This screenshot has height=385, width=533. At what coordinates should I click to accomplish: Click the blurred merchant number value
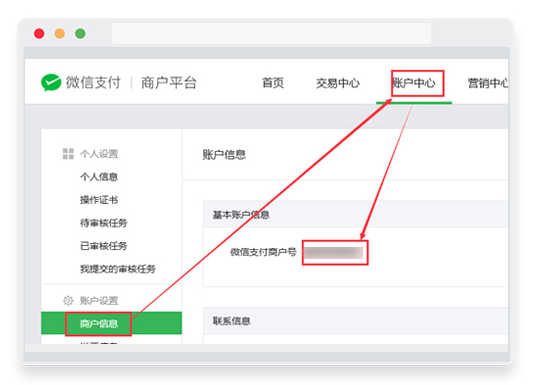[333, 253]
